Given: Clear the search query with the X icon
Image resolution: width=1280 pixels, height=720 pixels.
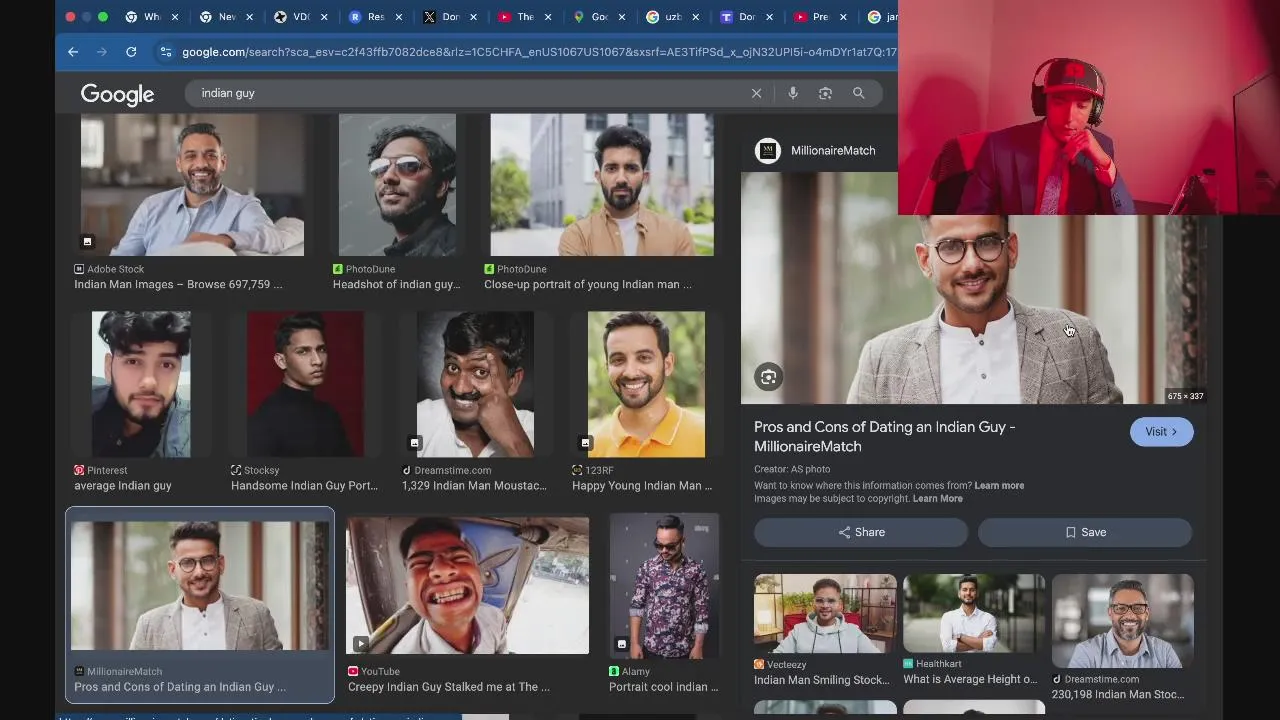Looking at the screenshot, I should [x=756, y=93].
